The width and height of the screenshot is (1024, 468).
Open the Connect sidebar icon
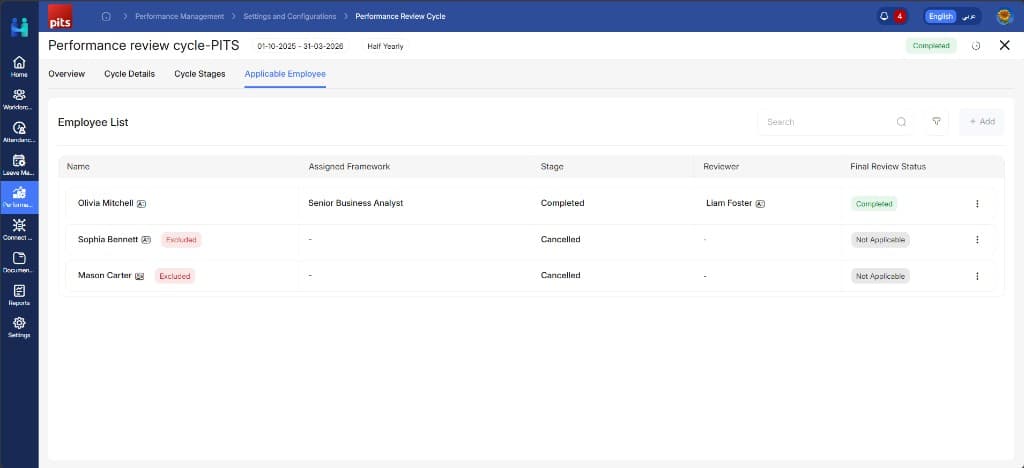tap(19, 230)
